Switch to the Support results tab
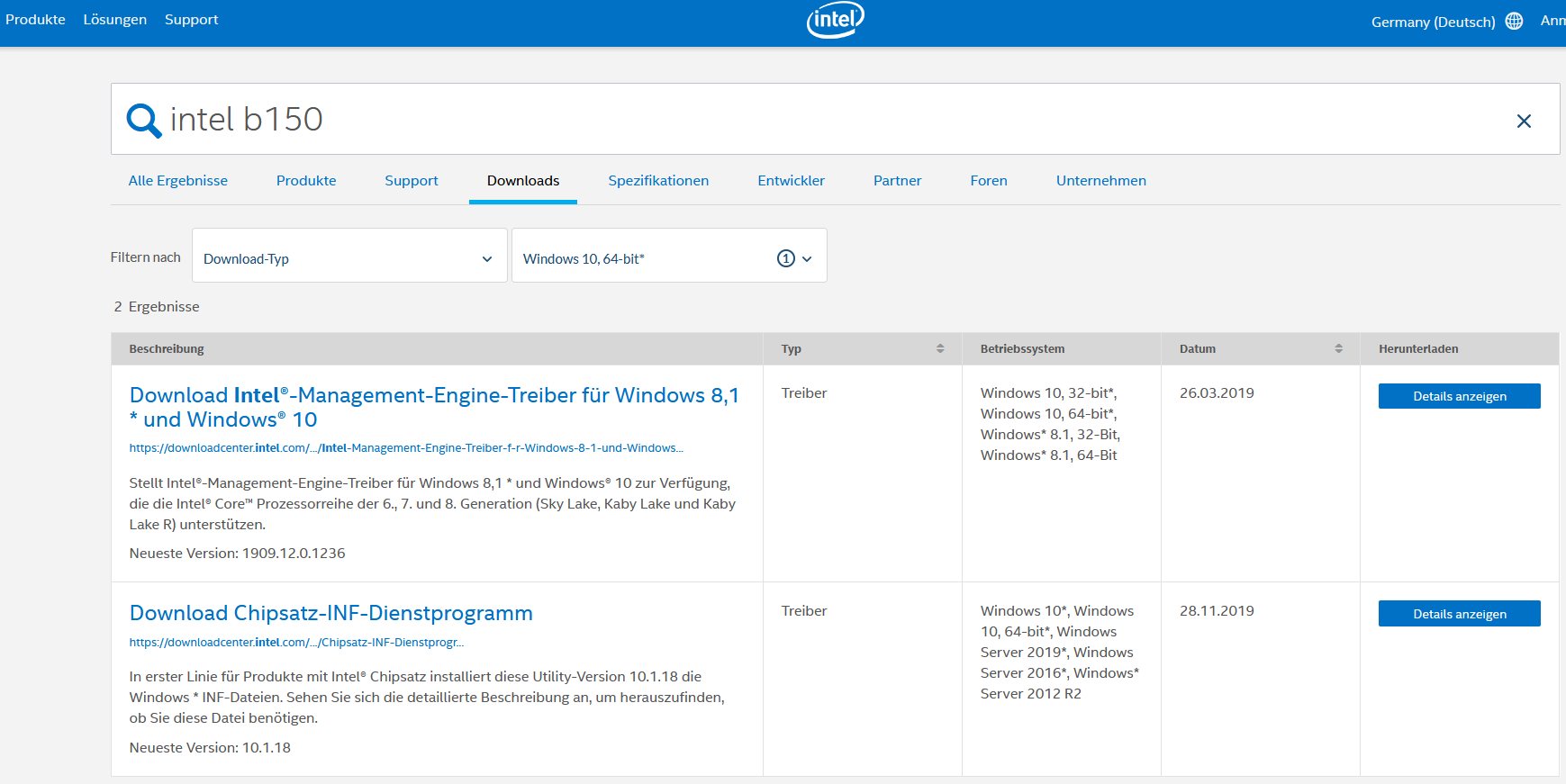 pos(412,181)
